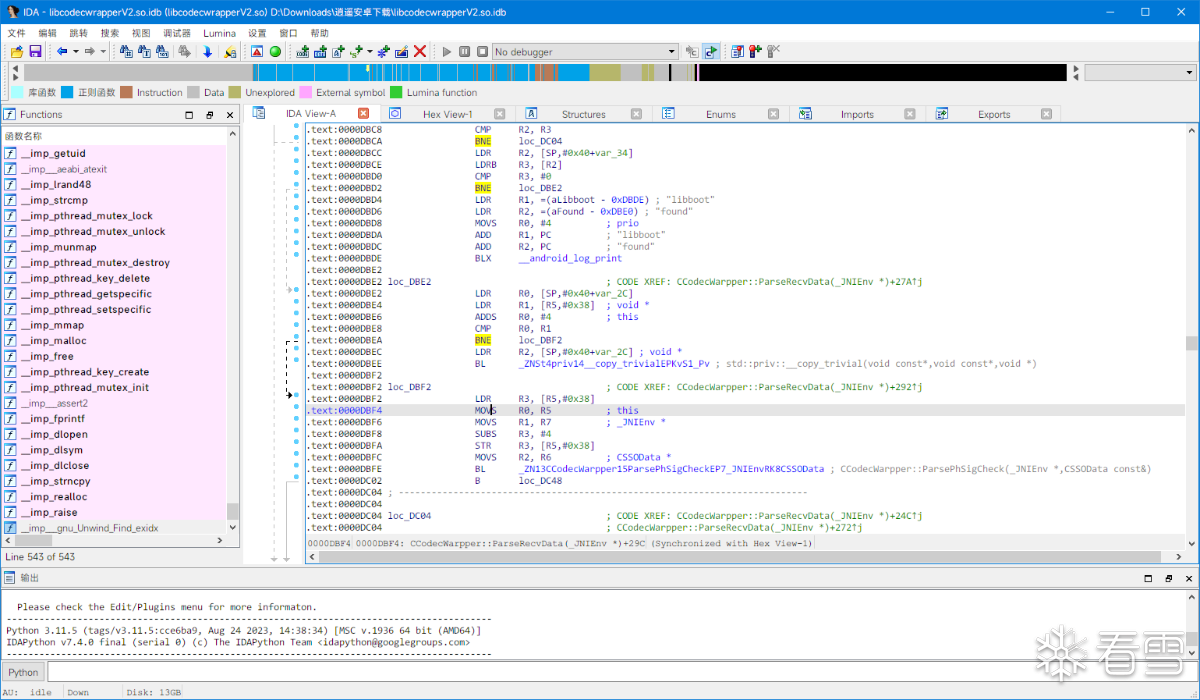Open the back arrow history dropdown

pyautogui.click(x=75, y=52)
